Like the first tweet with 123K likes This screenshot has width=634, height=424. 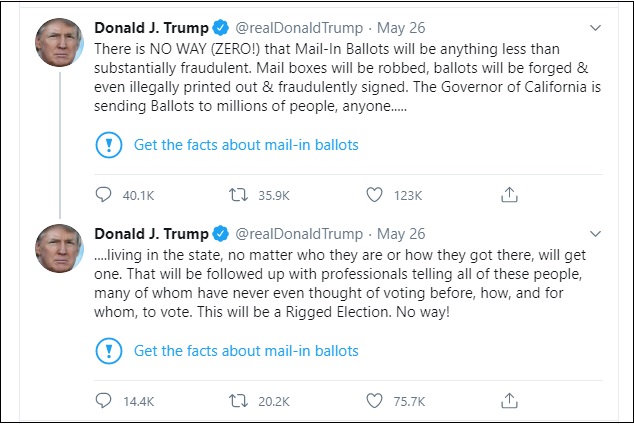(375, 195)
